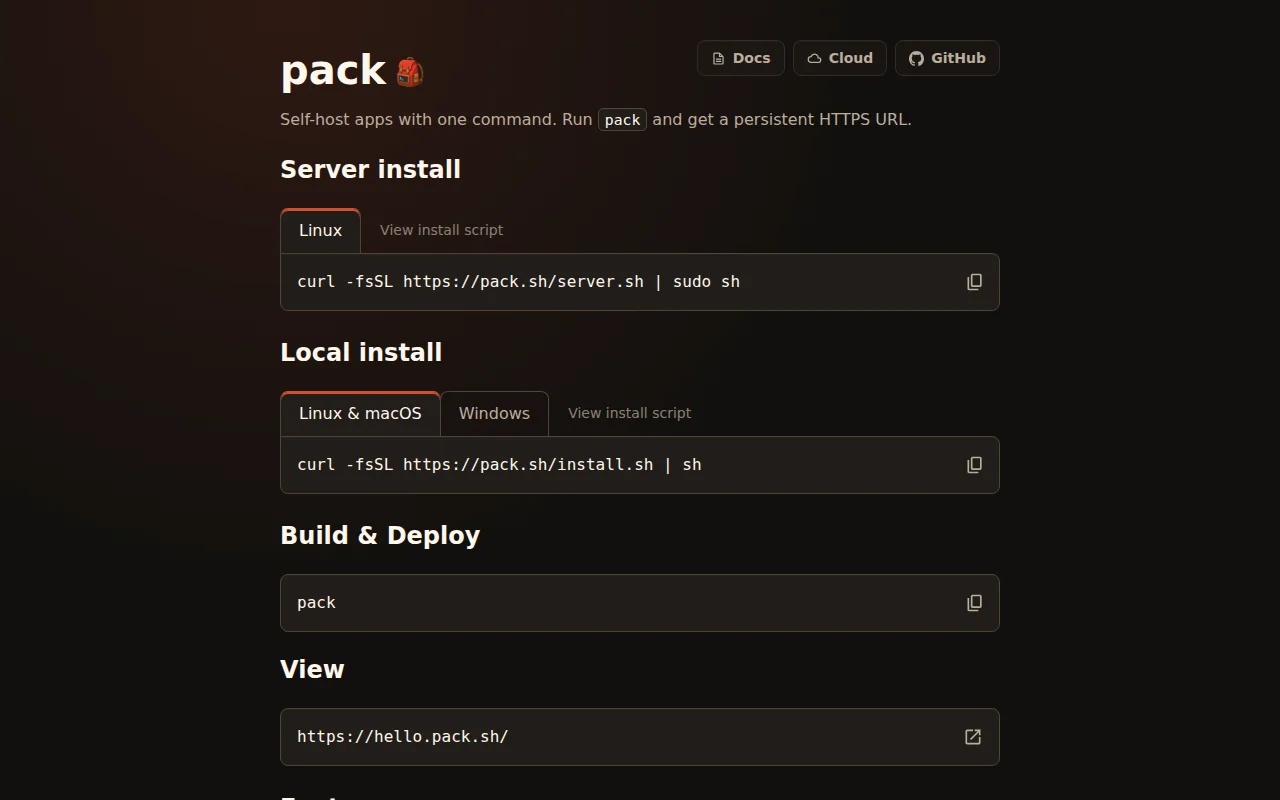Image resolution: width=1280 pixels, height=800 pixels.
Task: Copy the server install curl command
Action: [x=974, y=282]
